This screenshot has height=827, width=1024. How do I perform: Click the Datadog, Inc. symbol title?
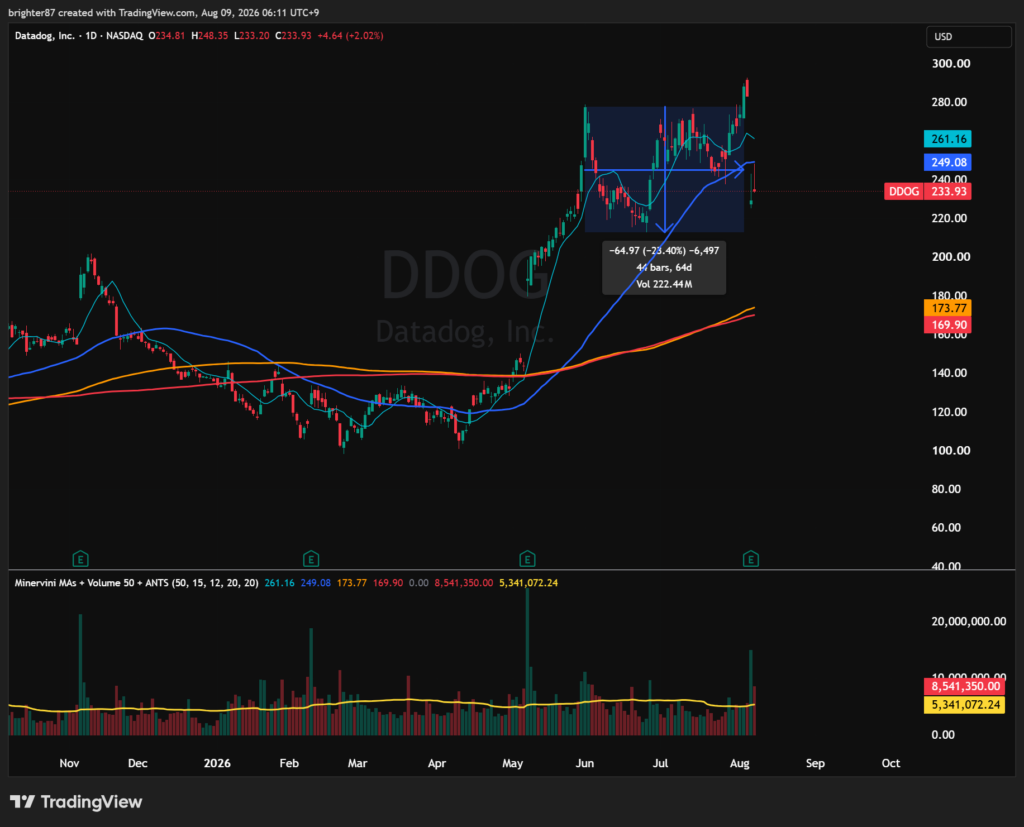44,36
